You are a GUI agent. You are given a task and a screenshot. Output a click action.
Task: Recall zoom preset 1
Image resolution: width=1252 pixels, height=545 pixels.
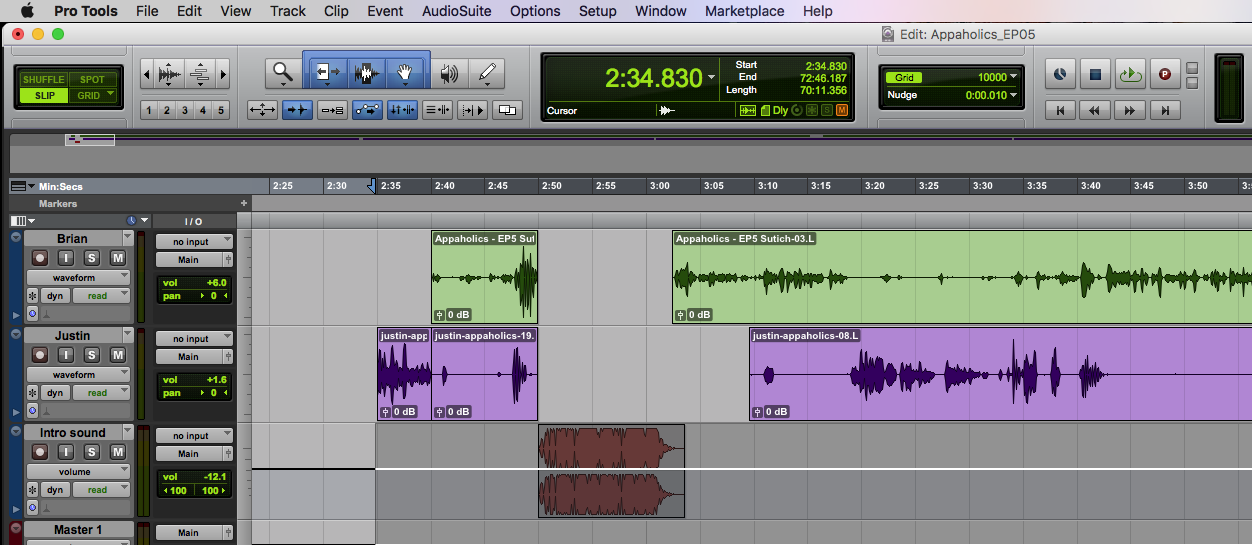(x=148, y=110)
